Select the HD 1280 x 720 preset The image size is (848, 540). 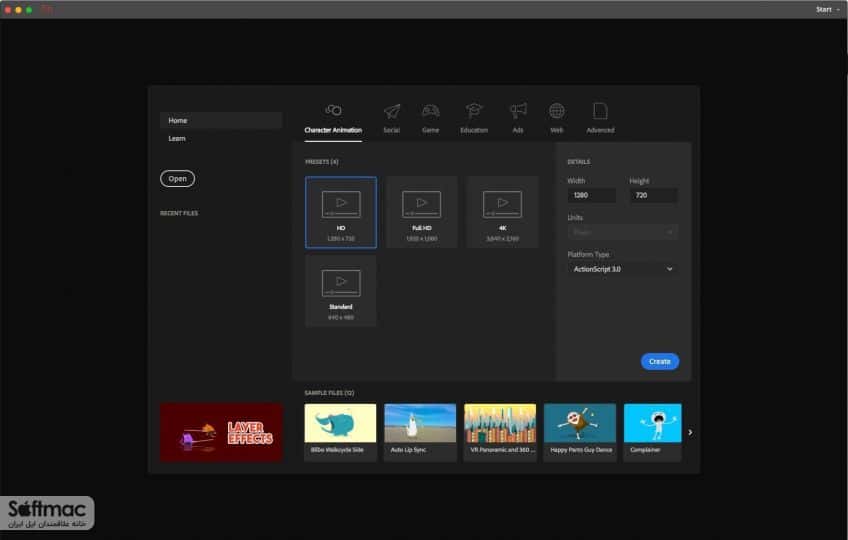[341, 213]
